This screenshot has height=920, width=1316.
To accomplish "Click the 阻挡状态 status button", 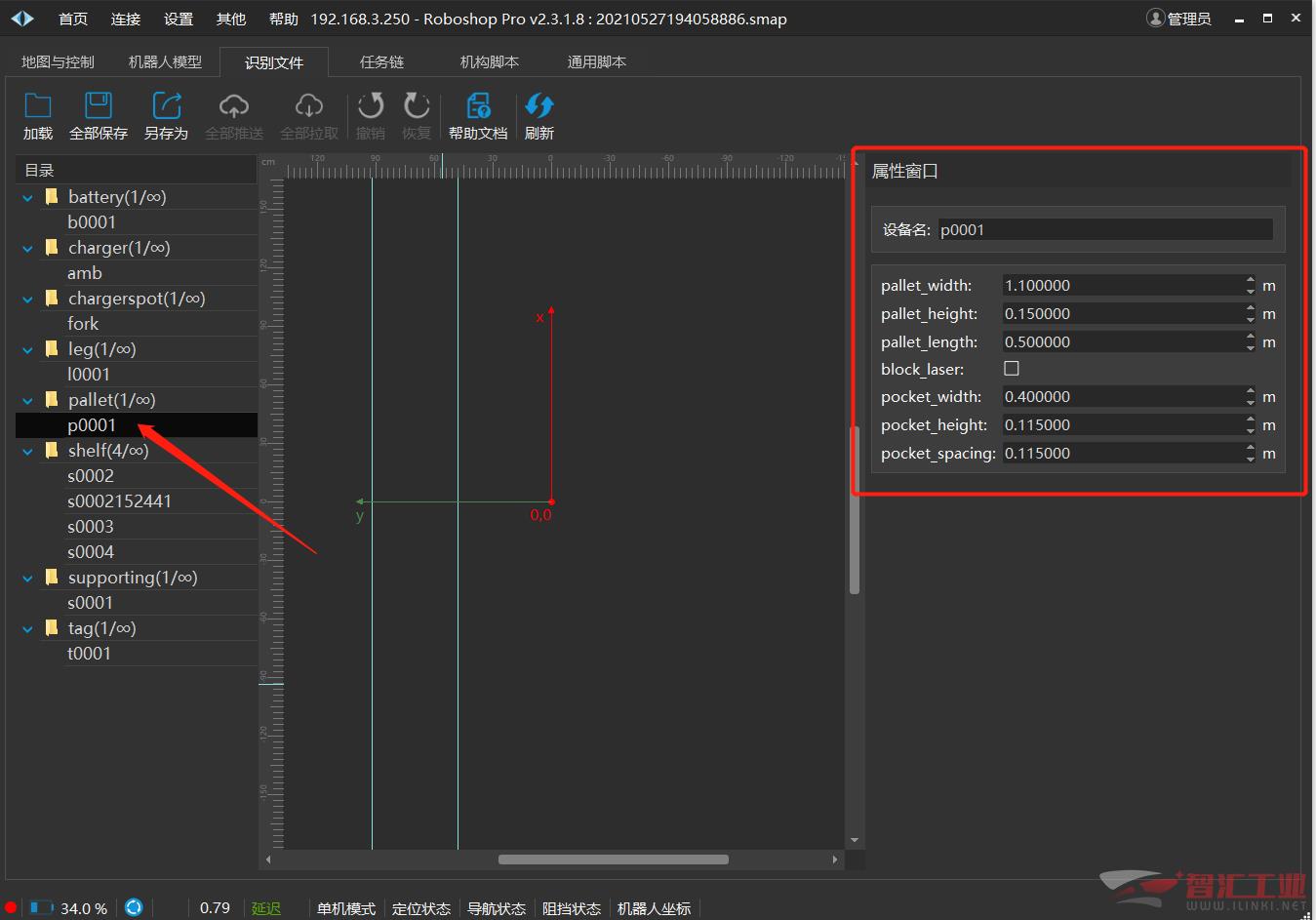I will coord(572,908).
